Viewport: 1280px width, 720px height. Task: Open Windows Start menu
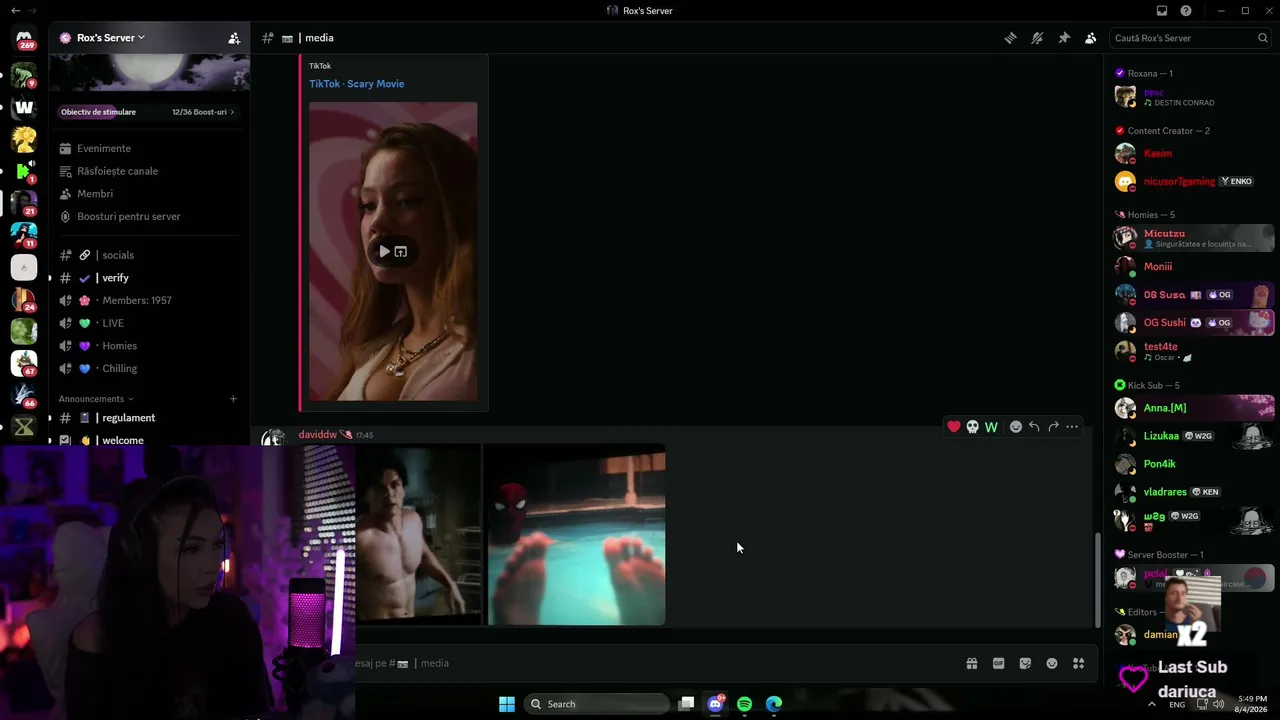507,704
